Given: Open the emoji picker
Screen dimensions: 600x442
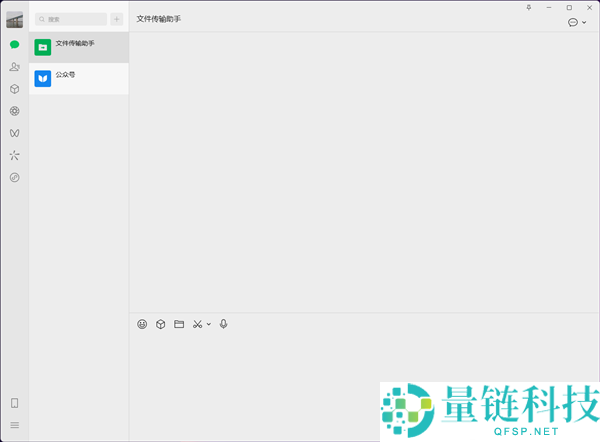Looking at the screenshot, I should (x=142, y=324).
